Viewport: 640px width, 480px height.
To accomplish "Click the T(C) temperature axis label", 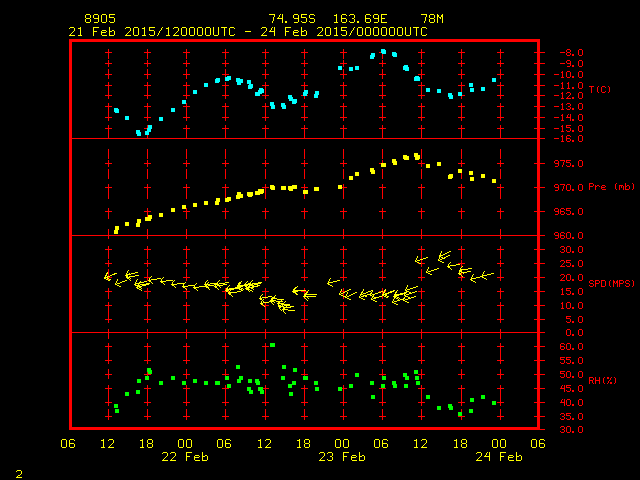I will pos(600,89).
